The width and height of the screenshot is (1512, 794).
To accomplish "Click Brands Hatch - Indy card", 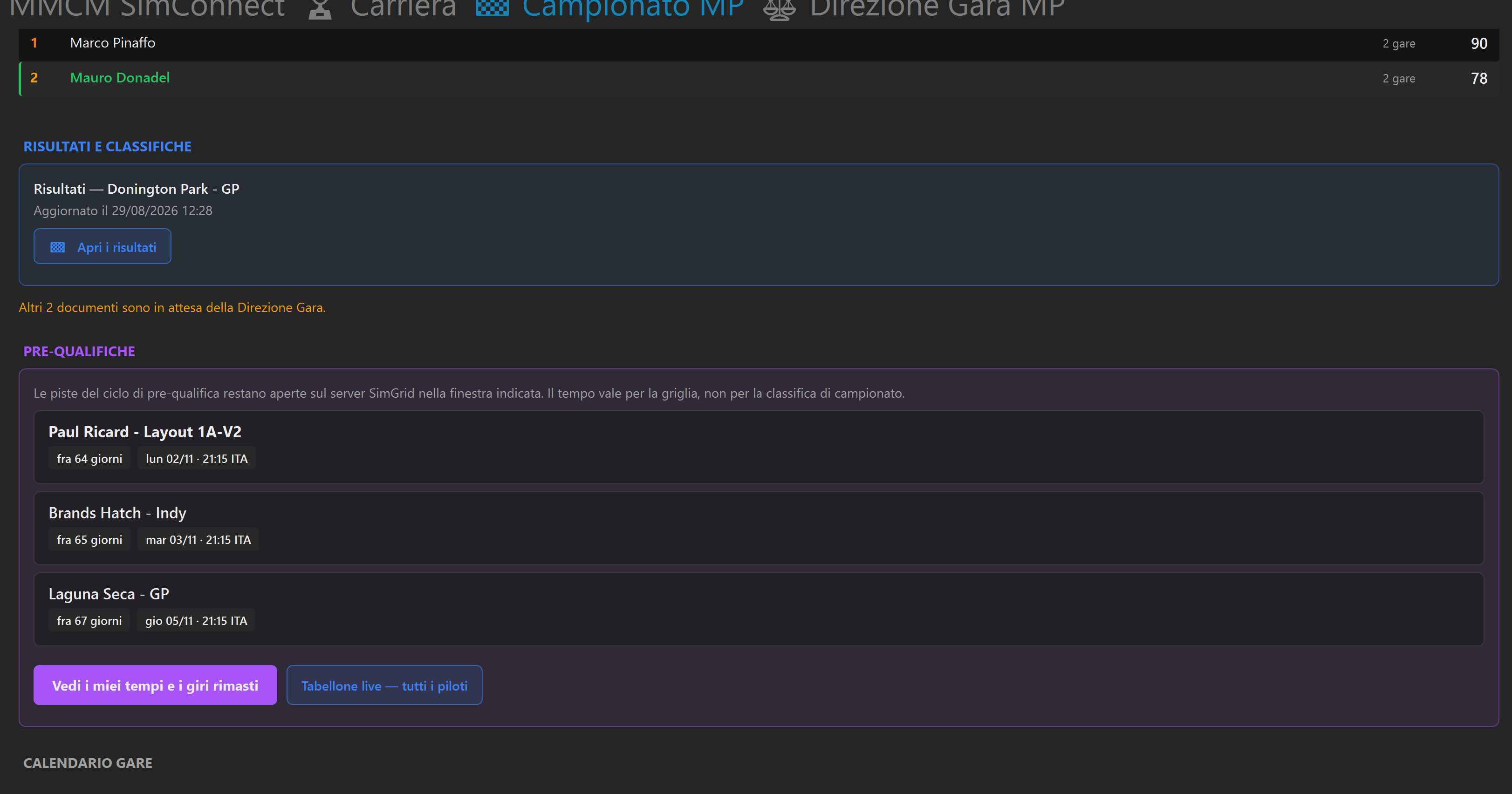I will pyautogui.click(x=759, y=528).
